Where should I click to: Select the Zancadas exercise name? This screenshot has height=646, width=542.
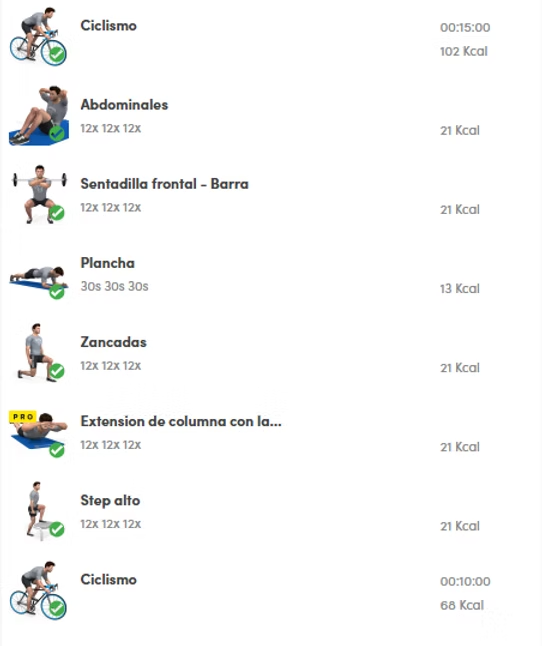coord(113,342)
